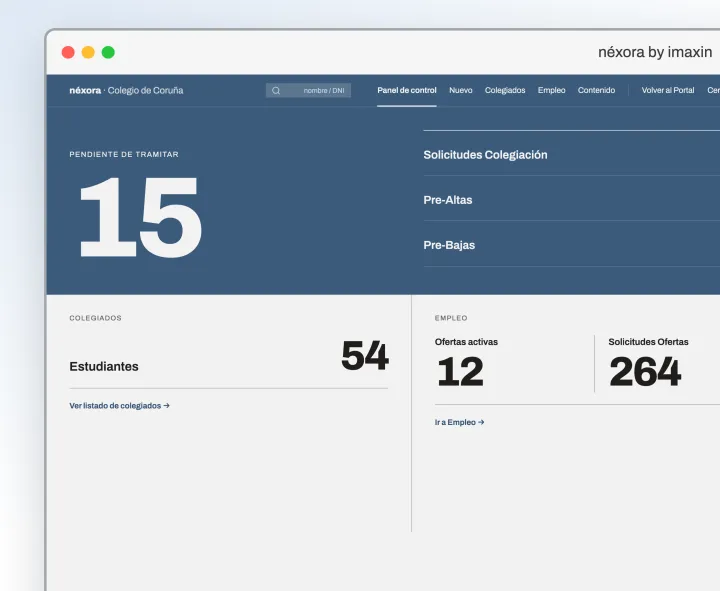Open the Pre-Bajas row
This screenshot has width=720, height=591.
click(571, 245)
